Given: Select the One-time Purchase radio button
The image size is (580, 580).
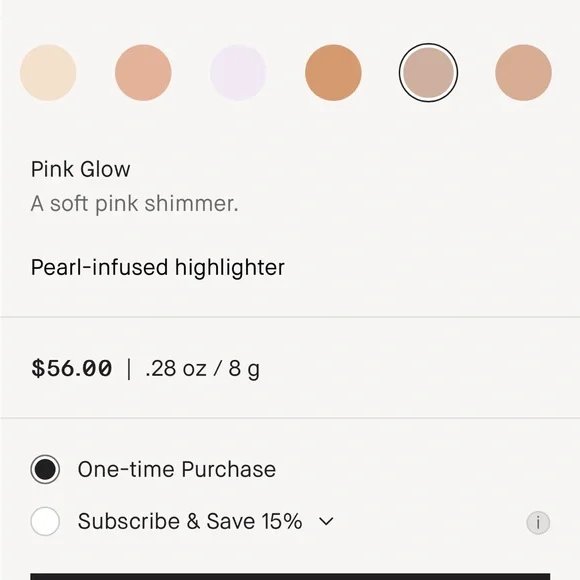Looking at the screenshot, I should point(45,469).
